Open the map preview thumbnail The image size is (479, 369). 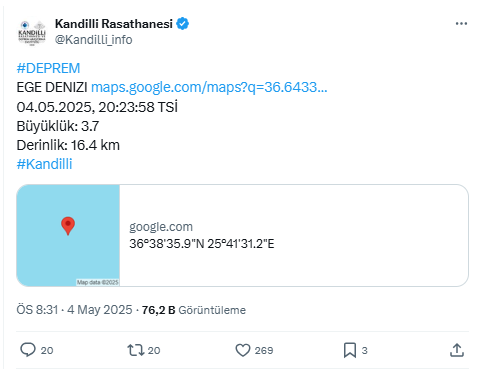pos(68,235)
